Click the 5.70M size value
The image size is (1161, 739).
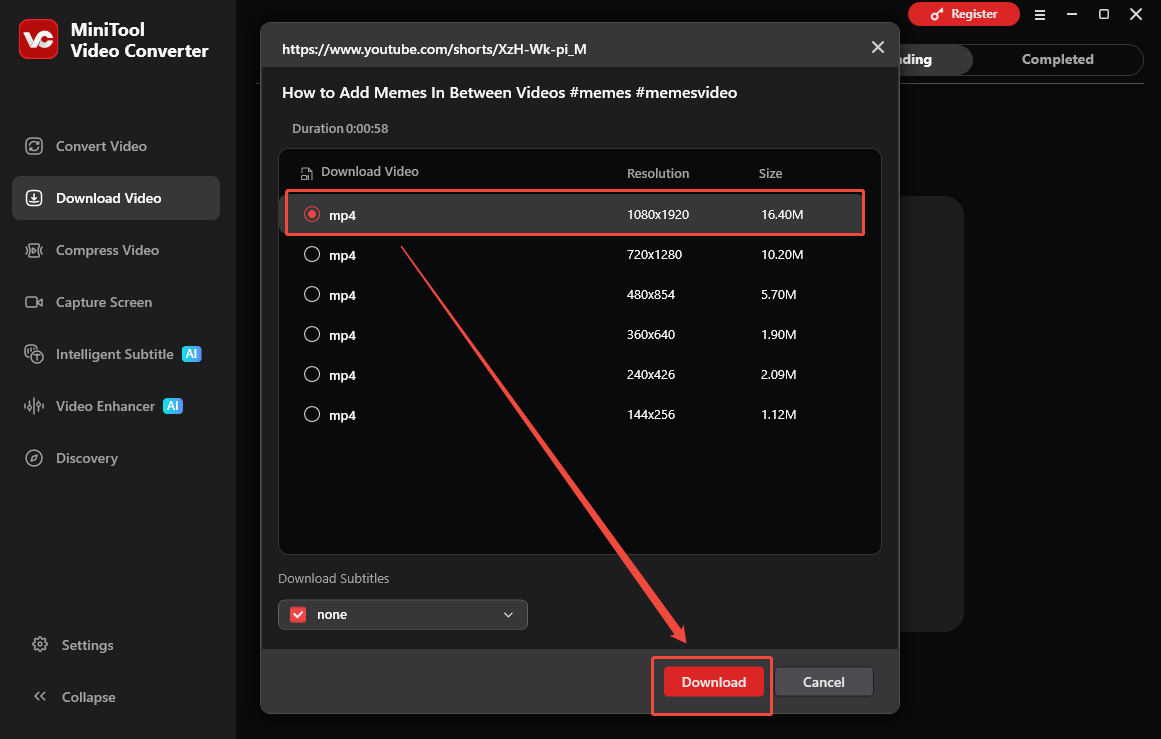coord(778,294)
